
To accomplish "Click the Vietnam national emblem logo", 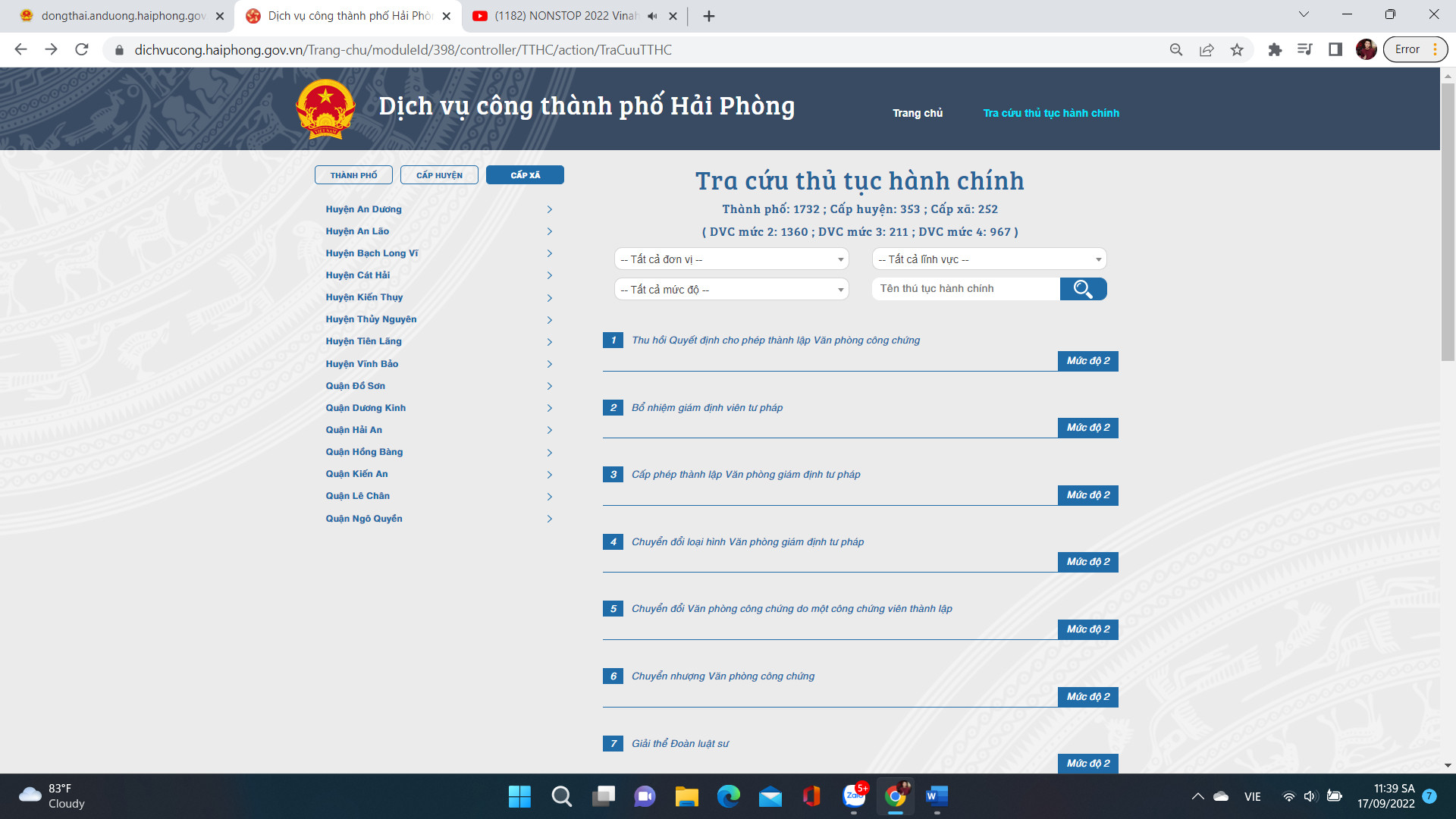I will pyautogui.click(x=325, y=109).
